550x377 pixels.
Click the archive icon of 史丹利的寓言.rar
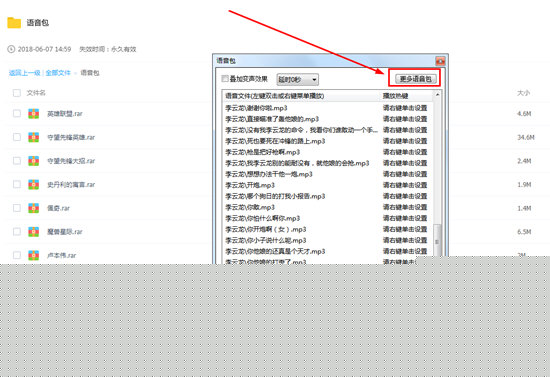(x=34, y=184)
